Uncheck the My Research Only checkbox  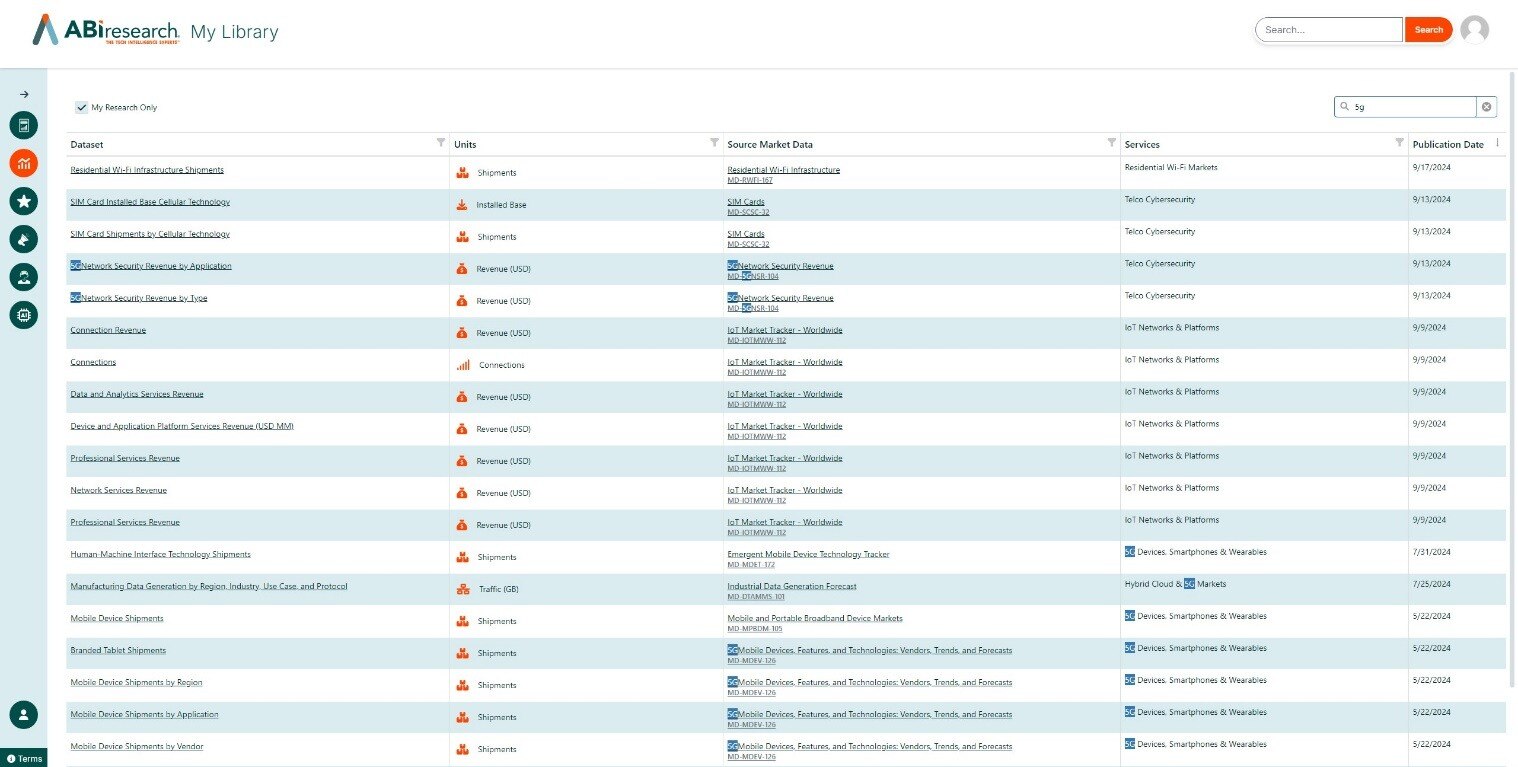[x=82, y=107]
